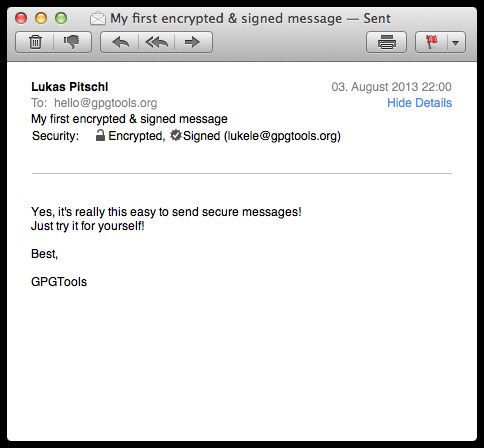The image size is (484, 448).
Task: Zoom the window with green button
Action: tap(61, 18)
